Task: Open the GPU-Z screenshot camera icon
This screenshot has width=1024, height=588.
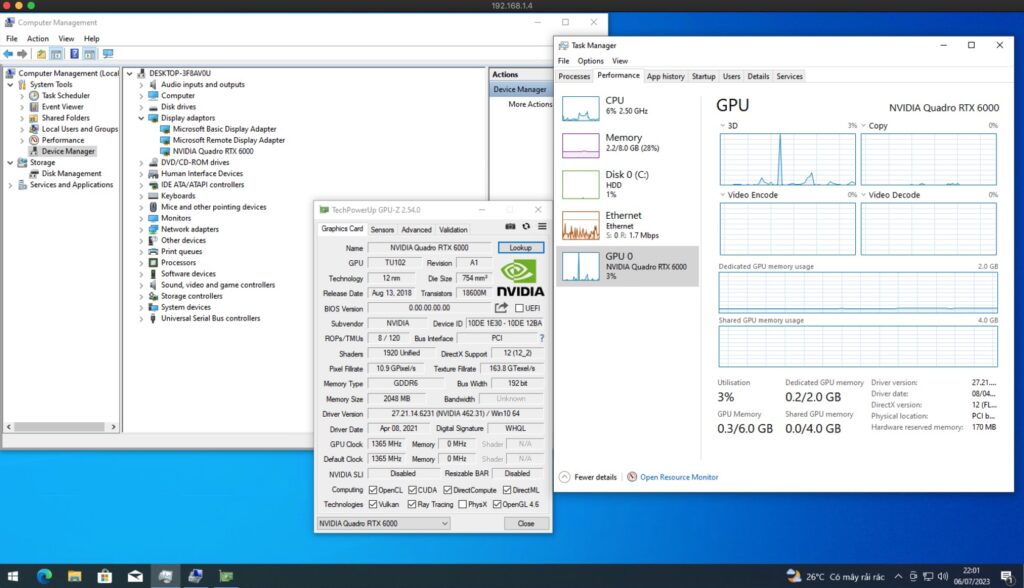Action: tap(510, 227)
